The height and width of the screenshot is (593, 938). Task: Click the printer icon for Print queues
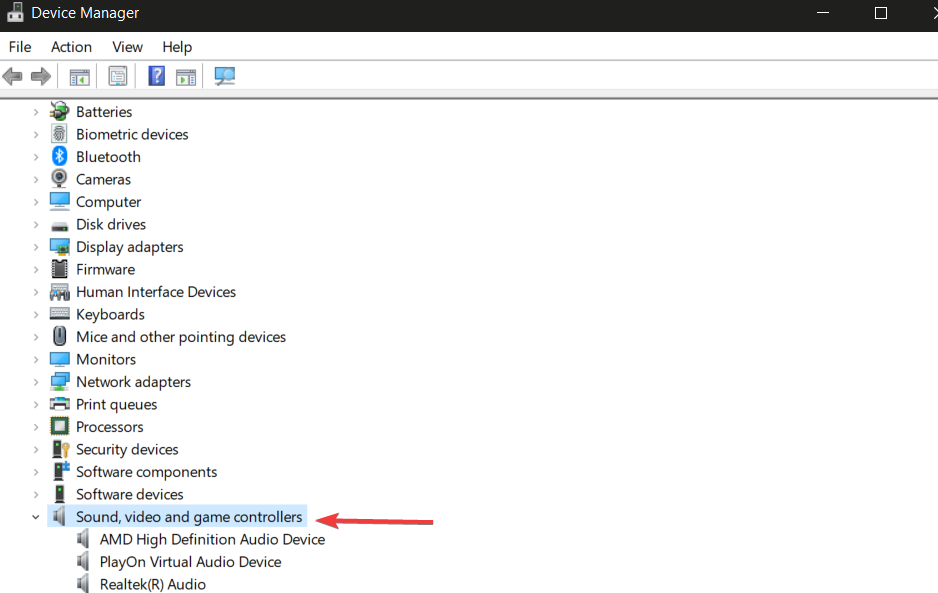59,404
